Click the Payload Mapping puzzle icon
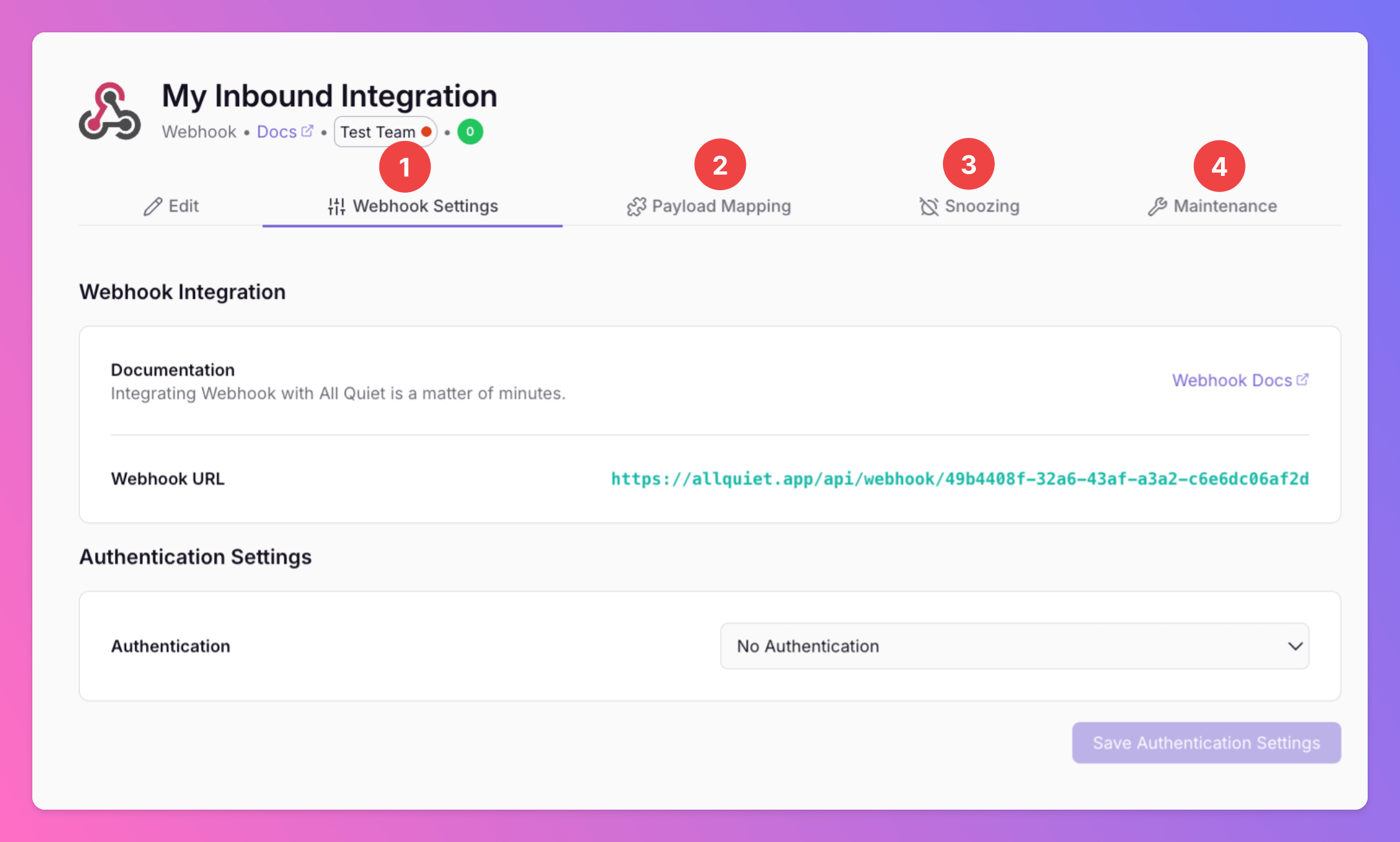 636,207
